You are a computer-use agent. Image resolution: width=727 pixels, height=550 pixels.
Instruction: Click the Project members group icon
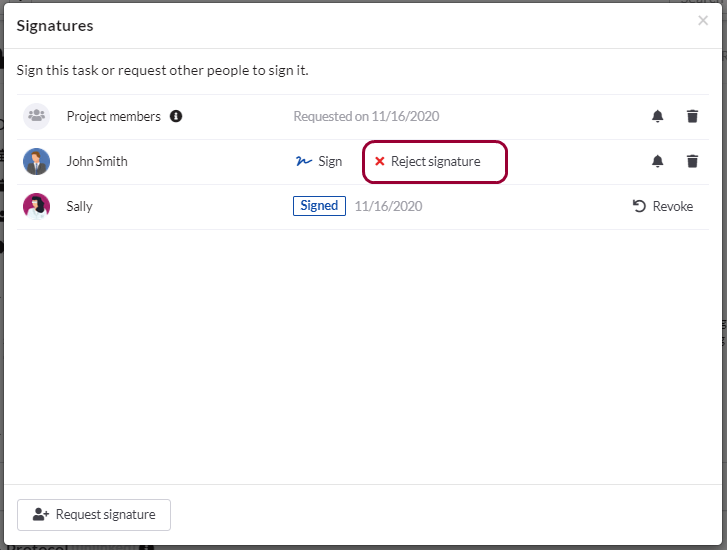37,116
